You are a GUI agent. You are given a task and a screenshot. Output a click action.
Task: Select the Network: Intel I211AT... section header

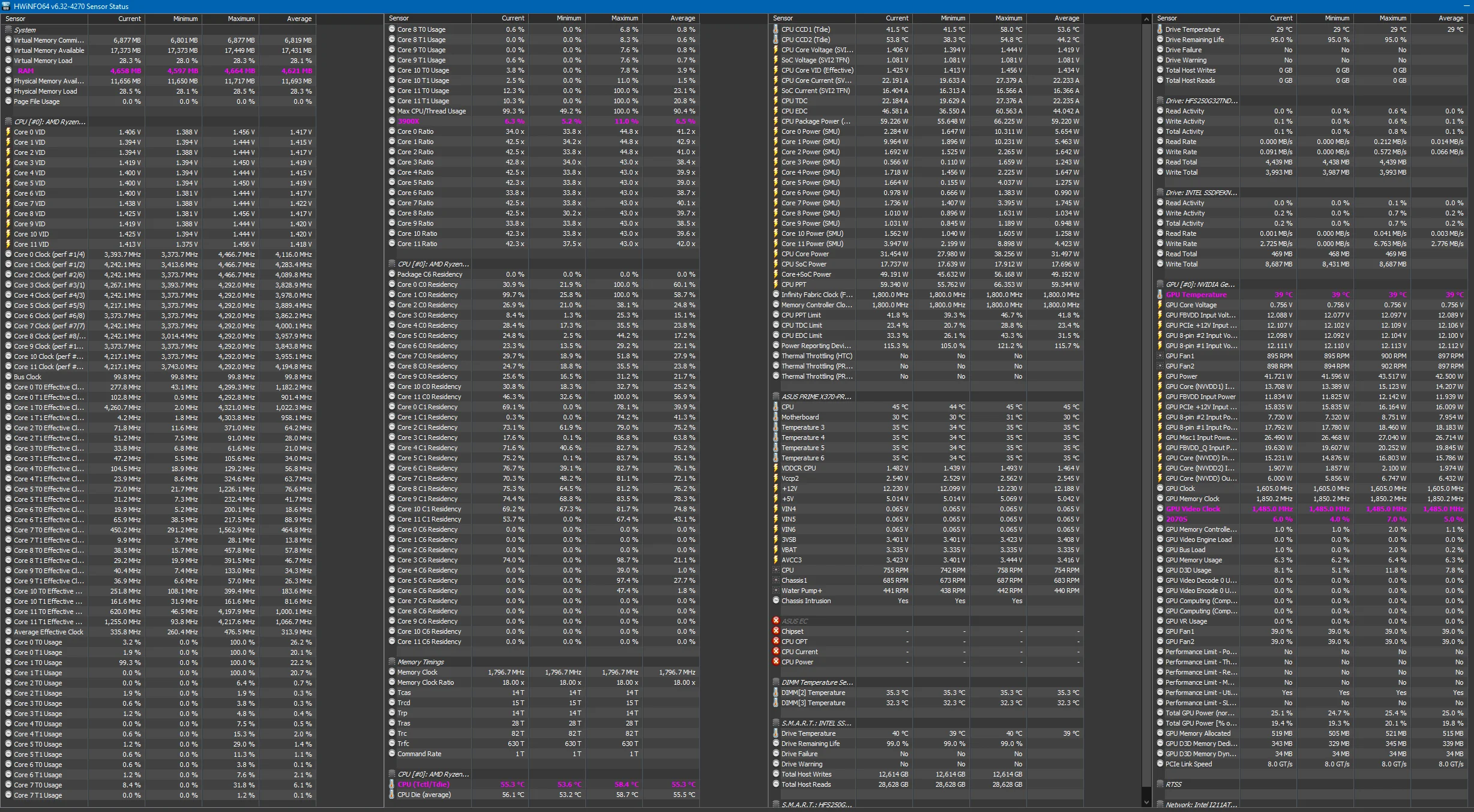click(1311, 805)
